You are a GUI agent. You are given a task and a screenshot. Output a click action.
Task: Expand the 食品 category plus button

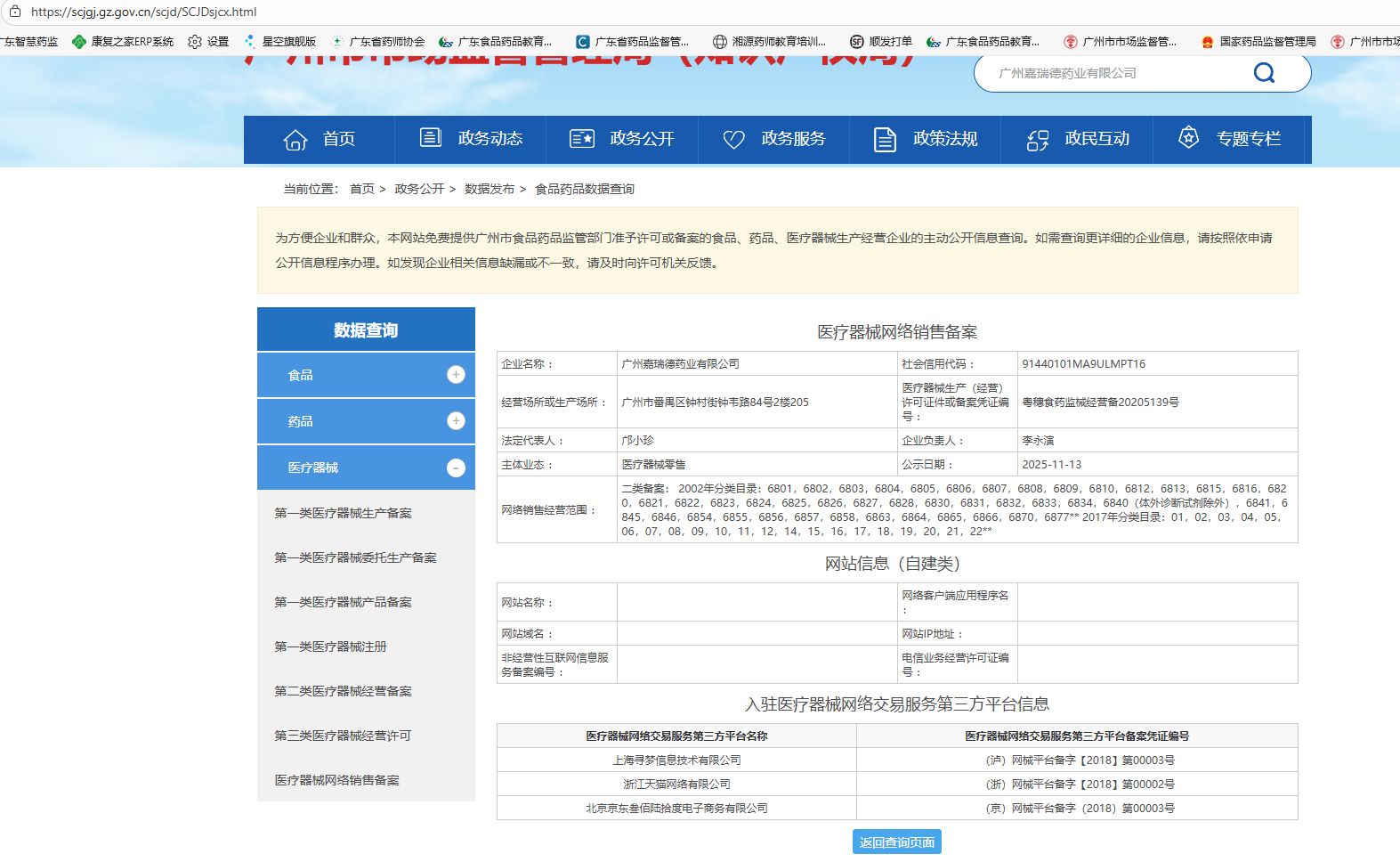(x=456, y=375)
